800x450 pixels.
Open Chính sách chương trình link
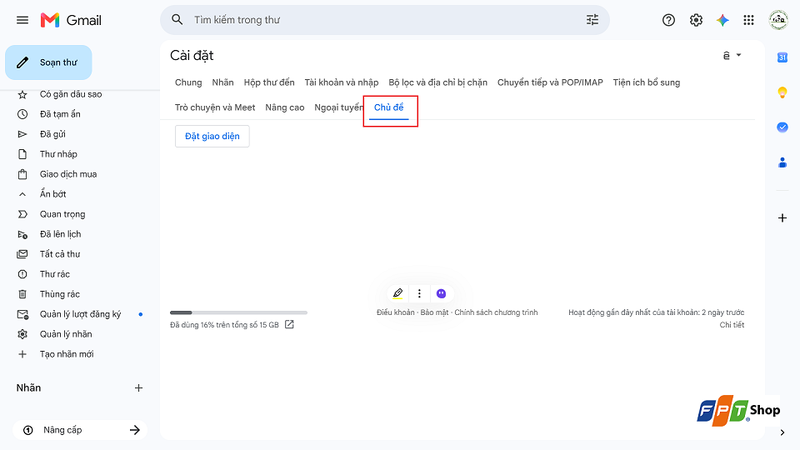pyautogui.click(x=496, y=312)
